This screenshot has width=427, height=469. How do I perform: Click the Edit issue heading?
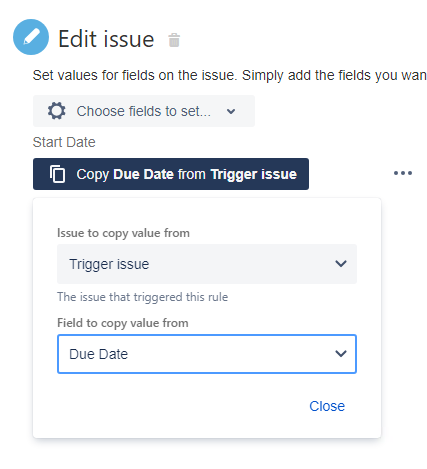[x=106, y=39]
